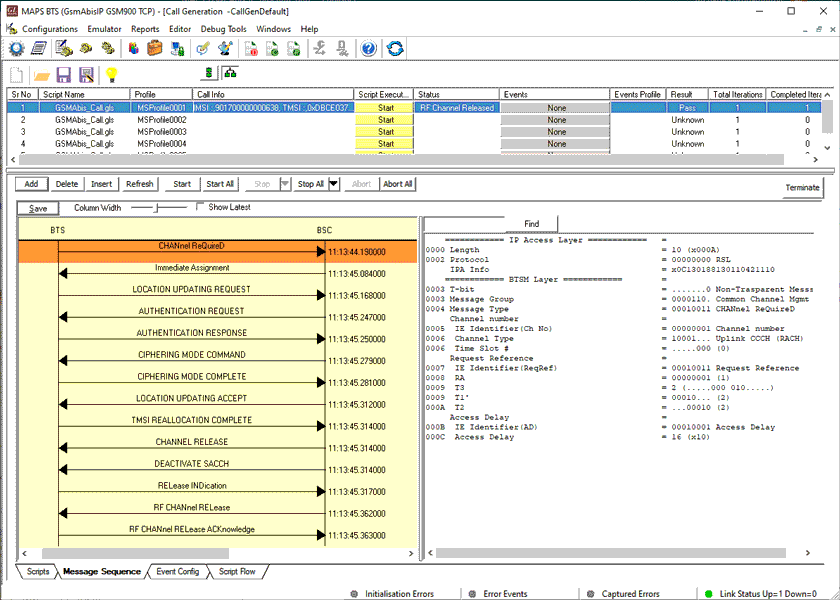Screen dimensions: 840x600
Task: Click the Abort All button
Action: click(397, 184)
